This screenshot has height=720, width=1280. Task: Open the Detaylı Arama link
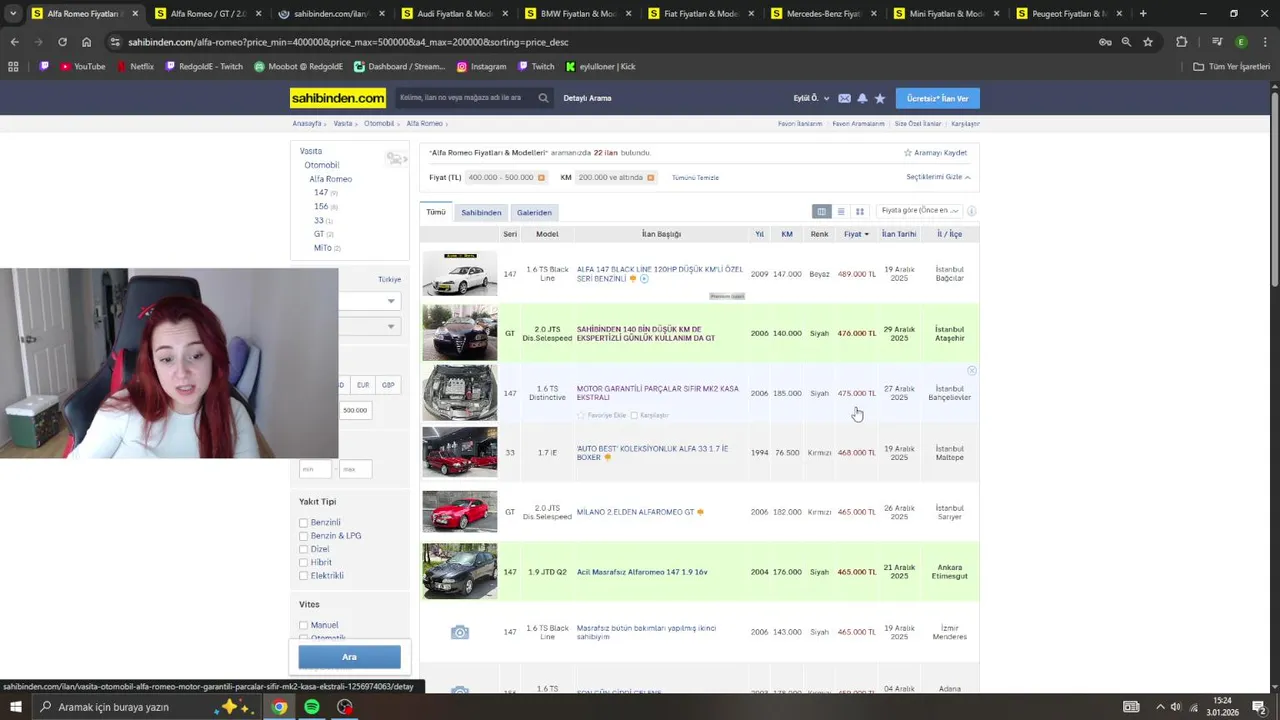[x=587, y=98]
